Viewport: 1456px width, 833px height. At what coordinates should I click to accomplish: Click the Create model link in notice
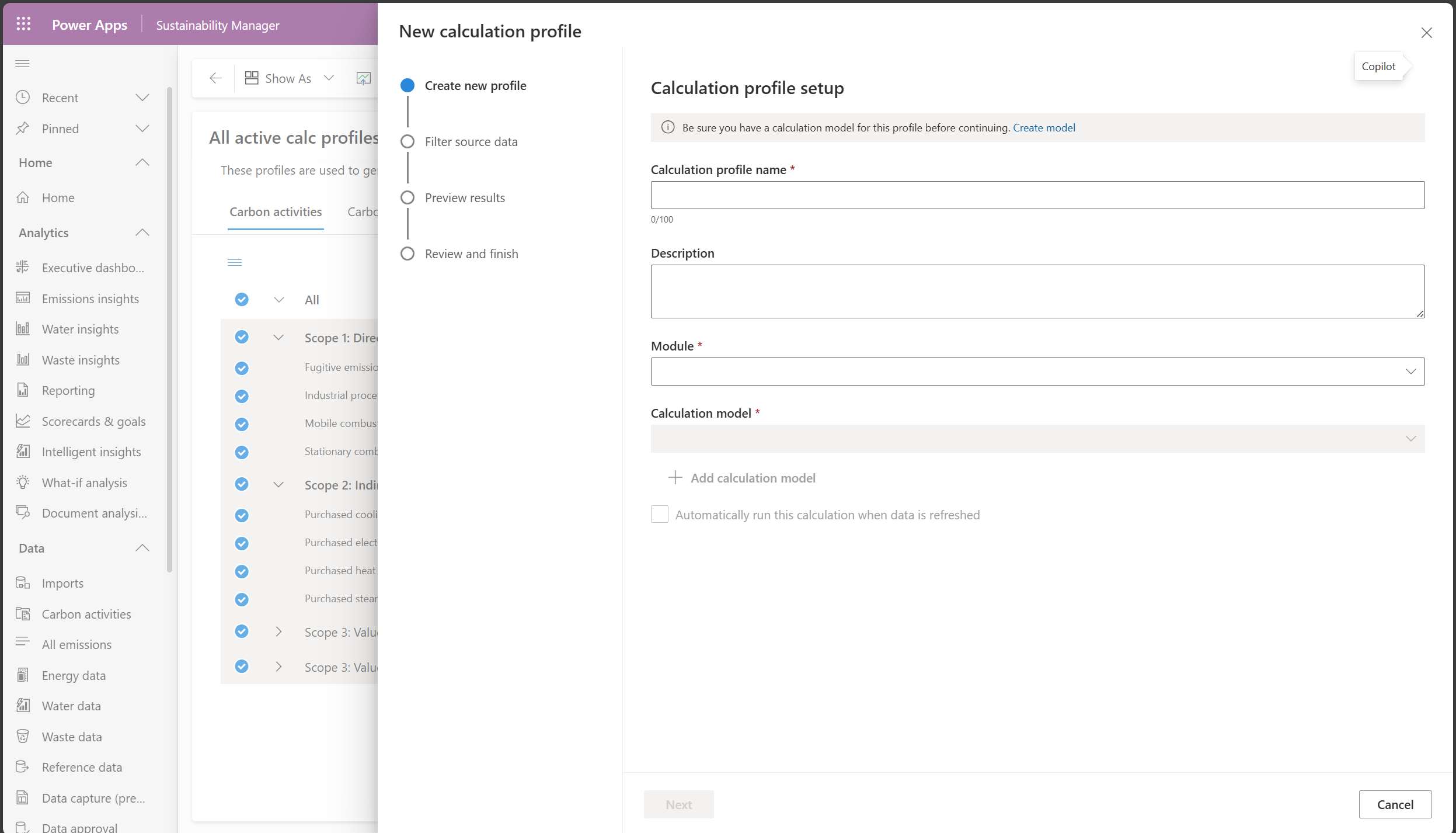coord(1044,127)
